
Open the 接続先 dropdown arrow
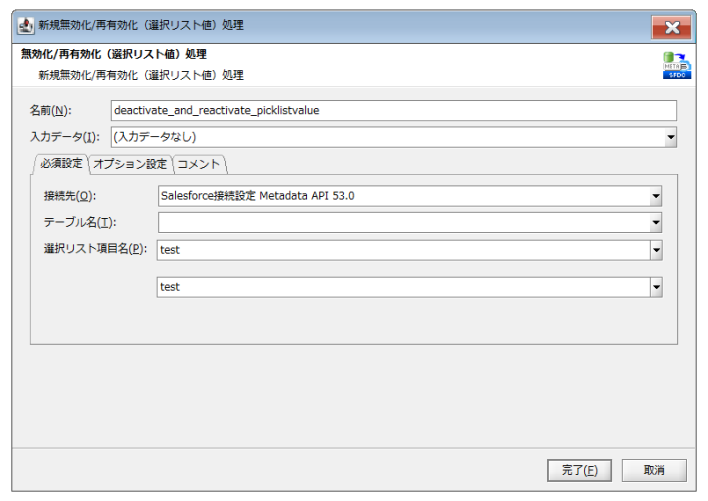pos(656,196)
